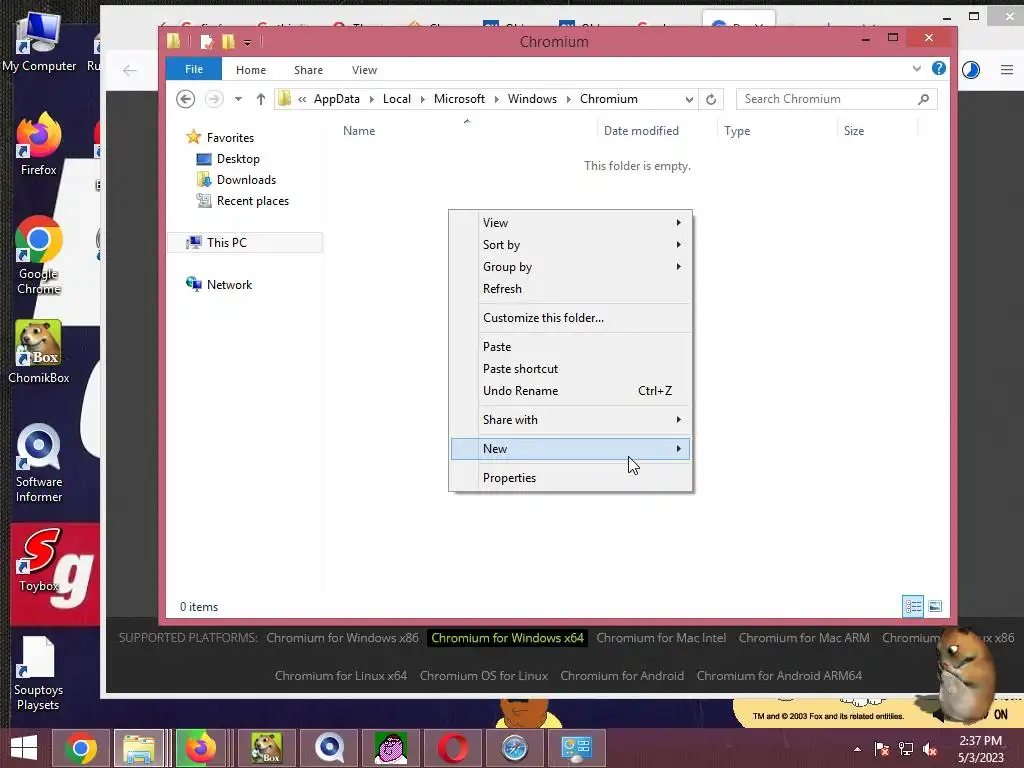Choose Refresh in the context menu
1024x768 pixels.
pyautogui.click(x=570, y=289)
